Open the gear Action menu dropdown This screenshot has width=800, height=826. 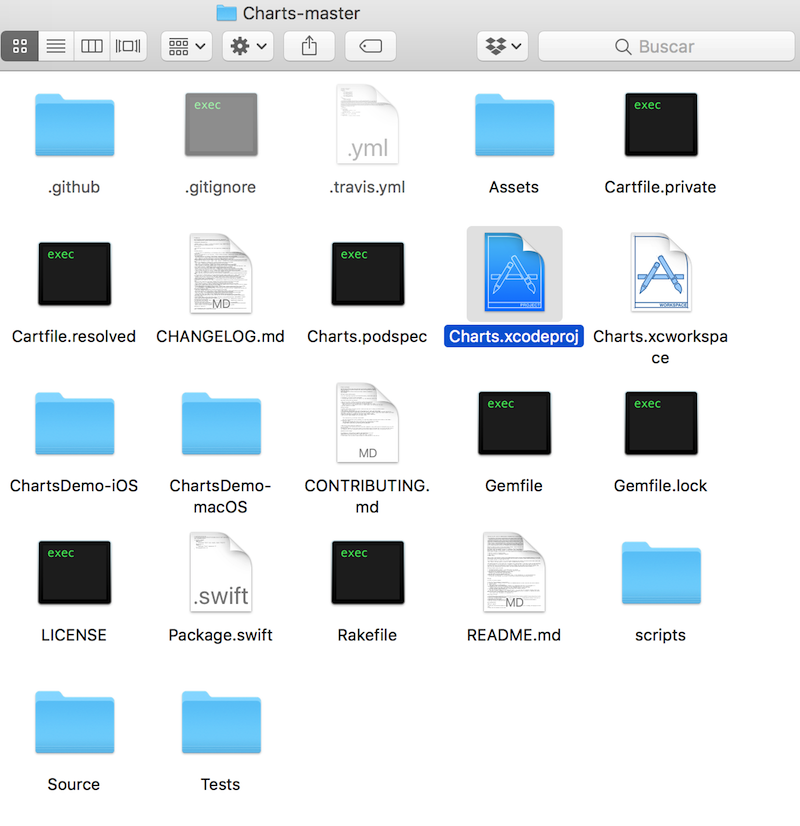248,46
